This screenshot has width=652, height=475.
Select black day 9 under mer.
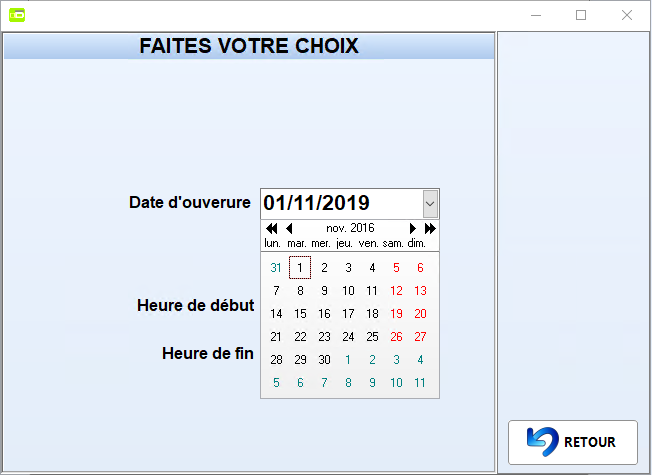[x=324, y=291]
